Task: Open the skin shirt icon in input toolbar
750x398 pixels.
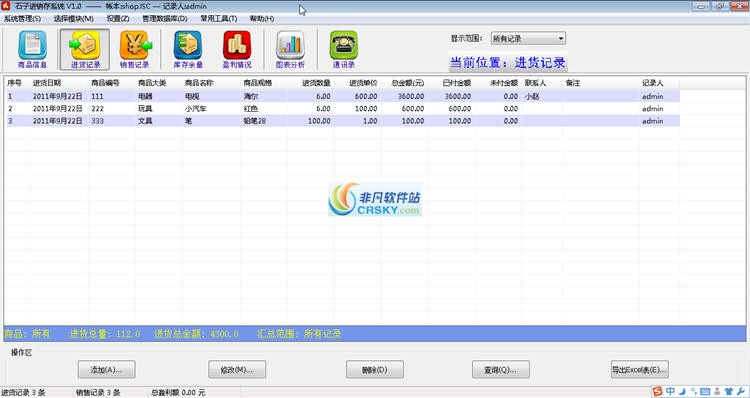Action: tap(728, 391)
